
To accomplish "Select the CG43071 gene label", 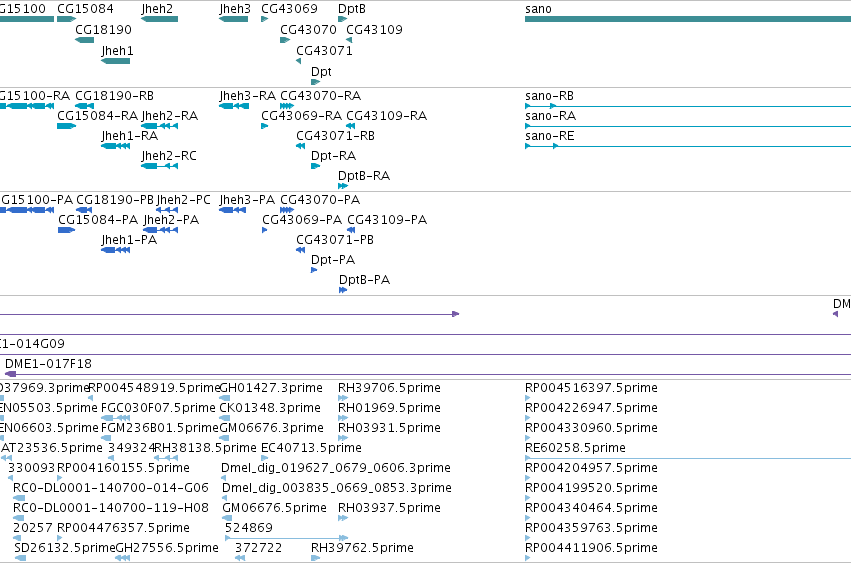I will tap(324, 50).
